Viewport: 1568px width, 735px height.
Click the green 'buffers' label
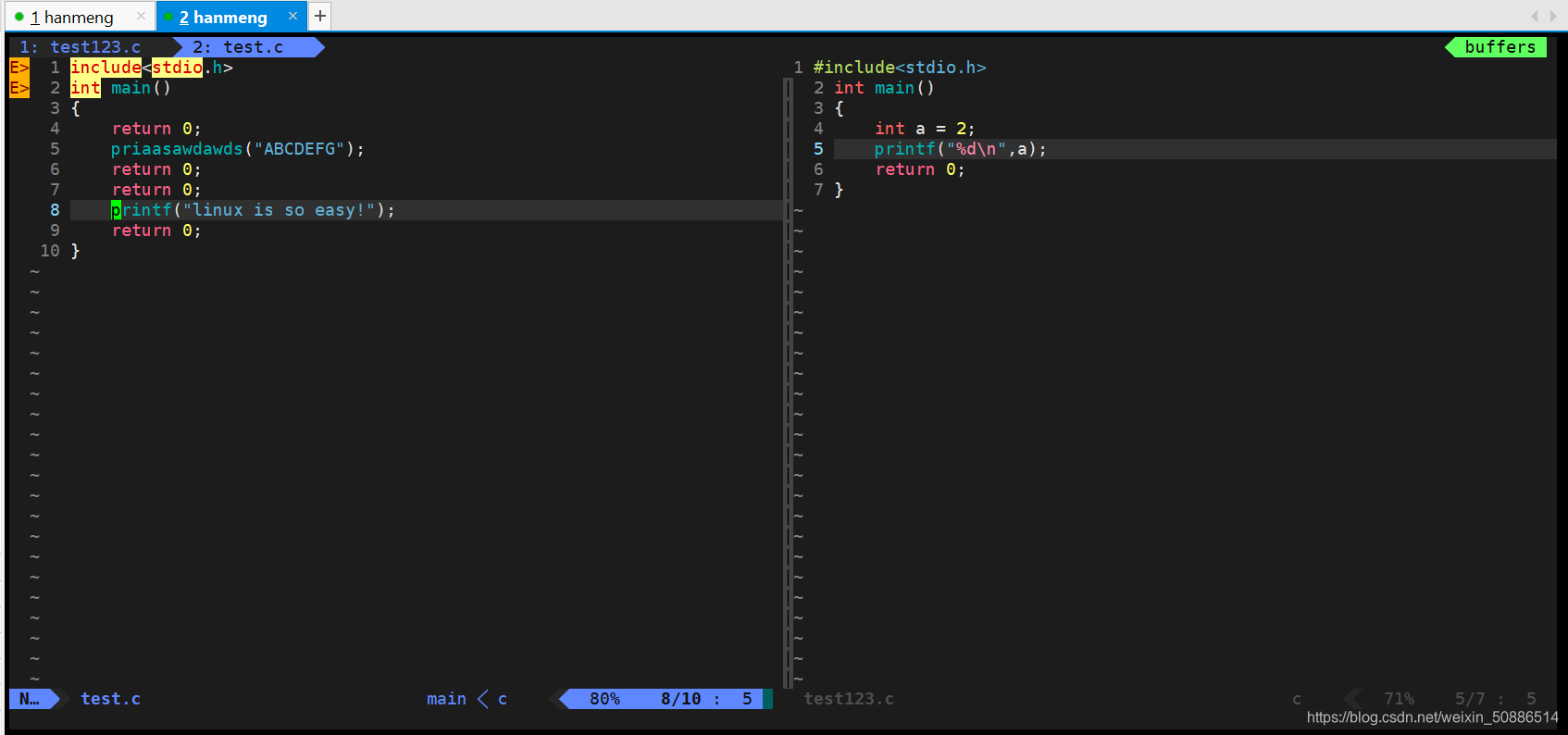1500,47
